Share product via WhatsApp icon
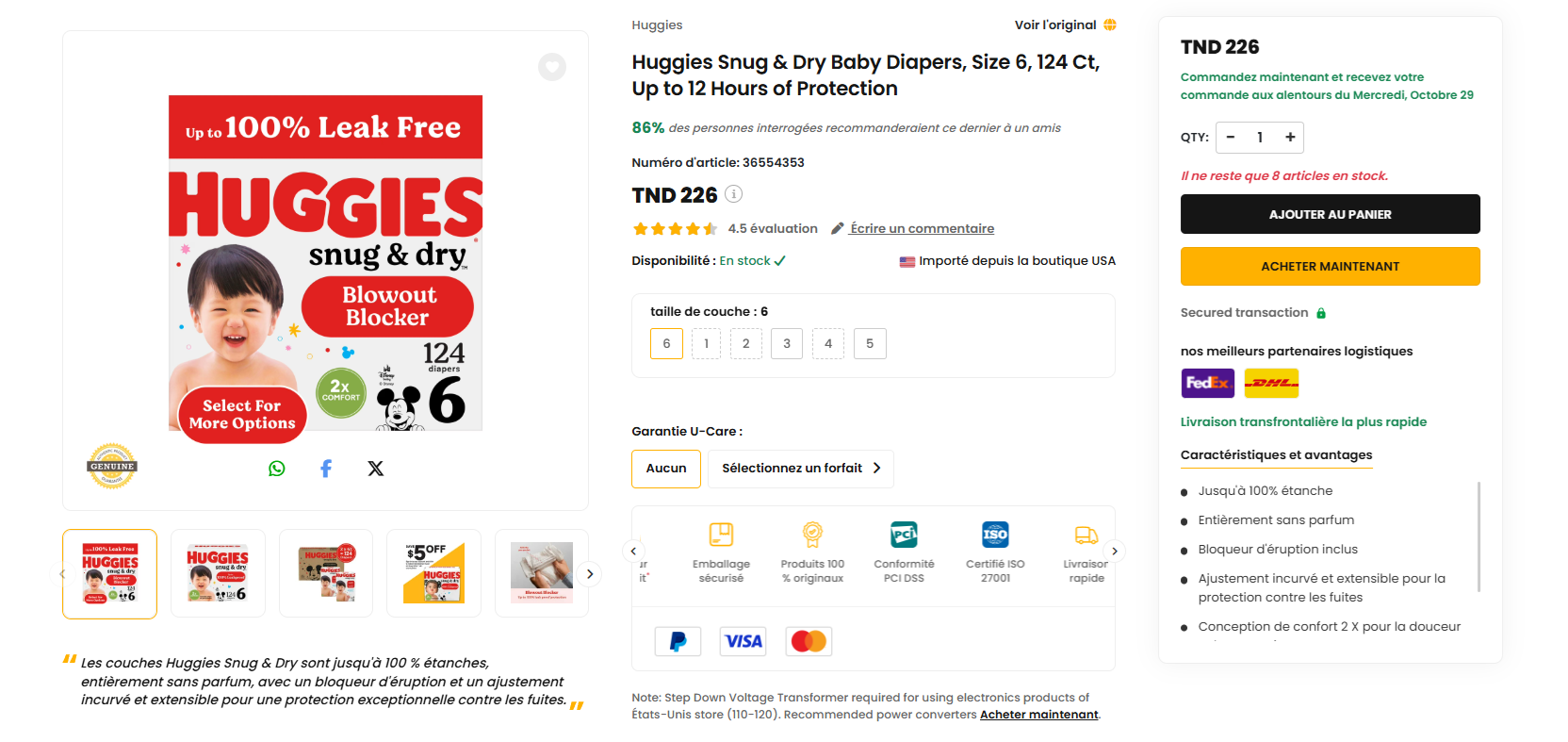 [276, 469]
